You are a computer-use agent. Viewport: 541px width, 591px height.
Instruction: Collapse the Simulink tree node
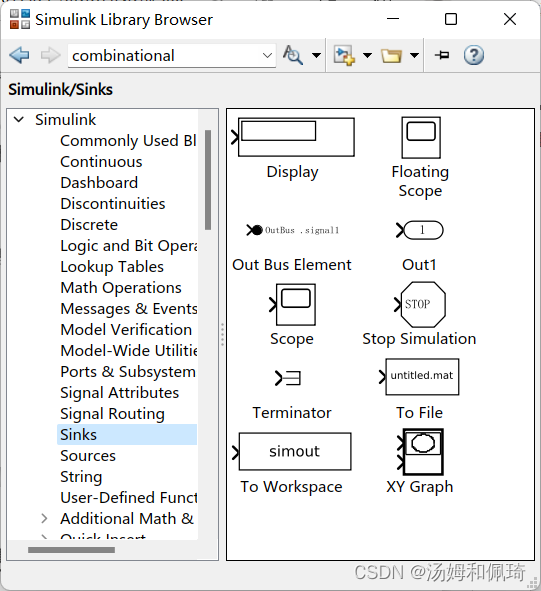pyautogui.click(x=18, y=120)
